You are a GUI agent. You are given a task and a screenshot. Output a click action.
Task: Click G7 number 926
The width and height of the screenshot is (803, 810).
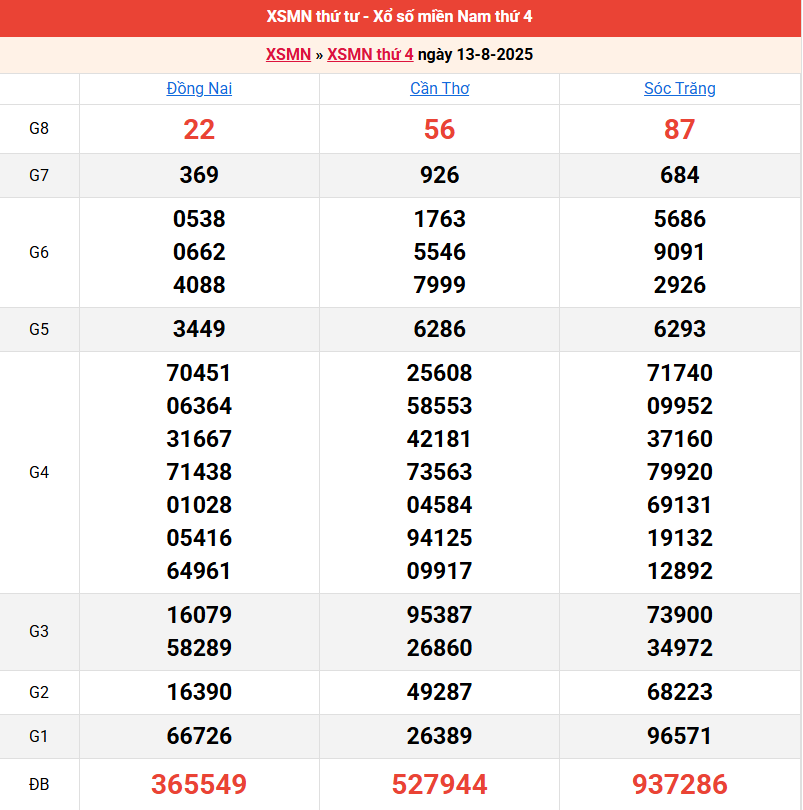point(439,175)
